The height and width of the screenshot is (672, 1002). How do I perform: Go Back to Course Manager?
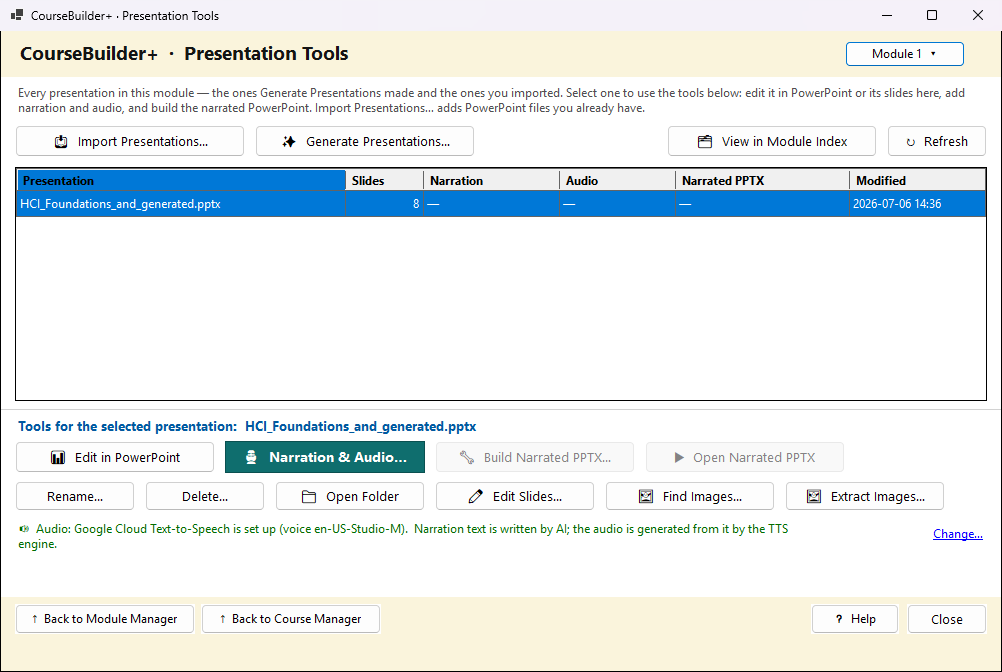tap(291, 619)
